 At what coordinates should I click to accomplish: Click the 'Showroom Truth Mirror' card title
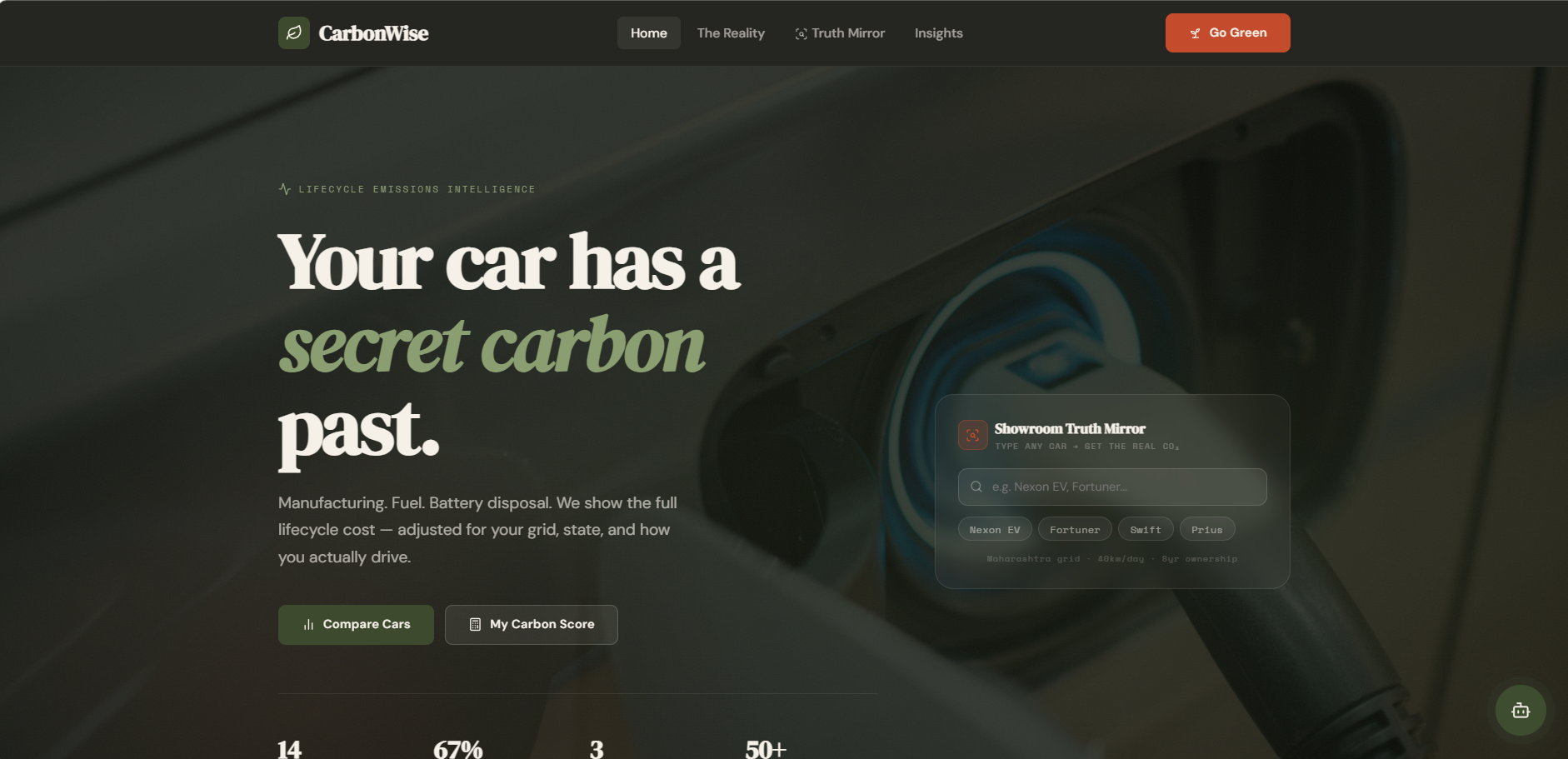coord(1070,429)
